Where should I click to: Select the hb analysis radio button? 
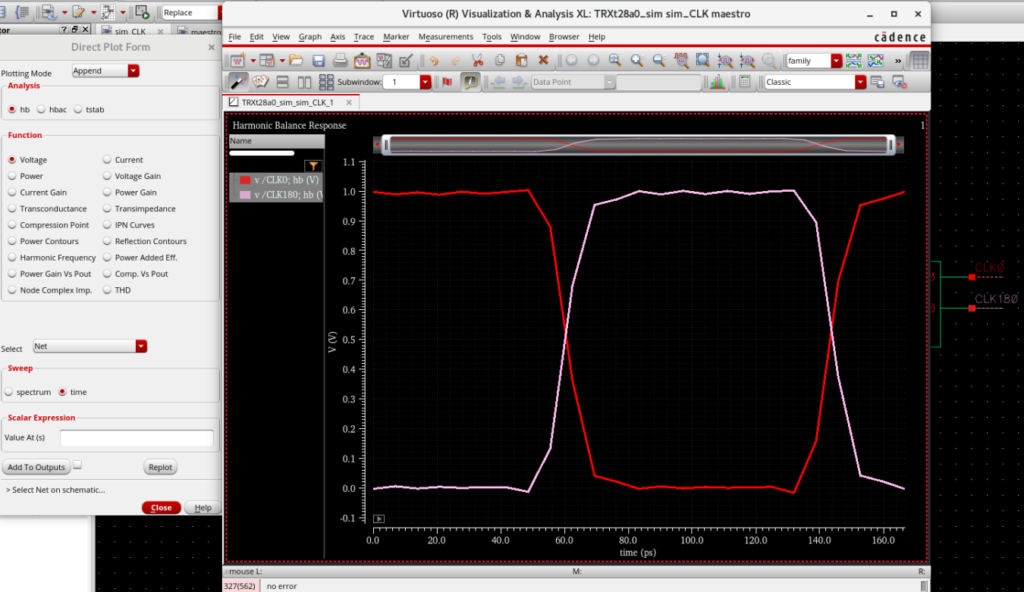point(12,109)
